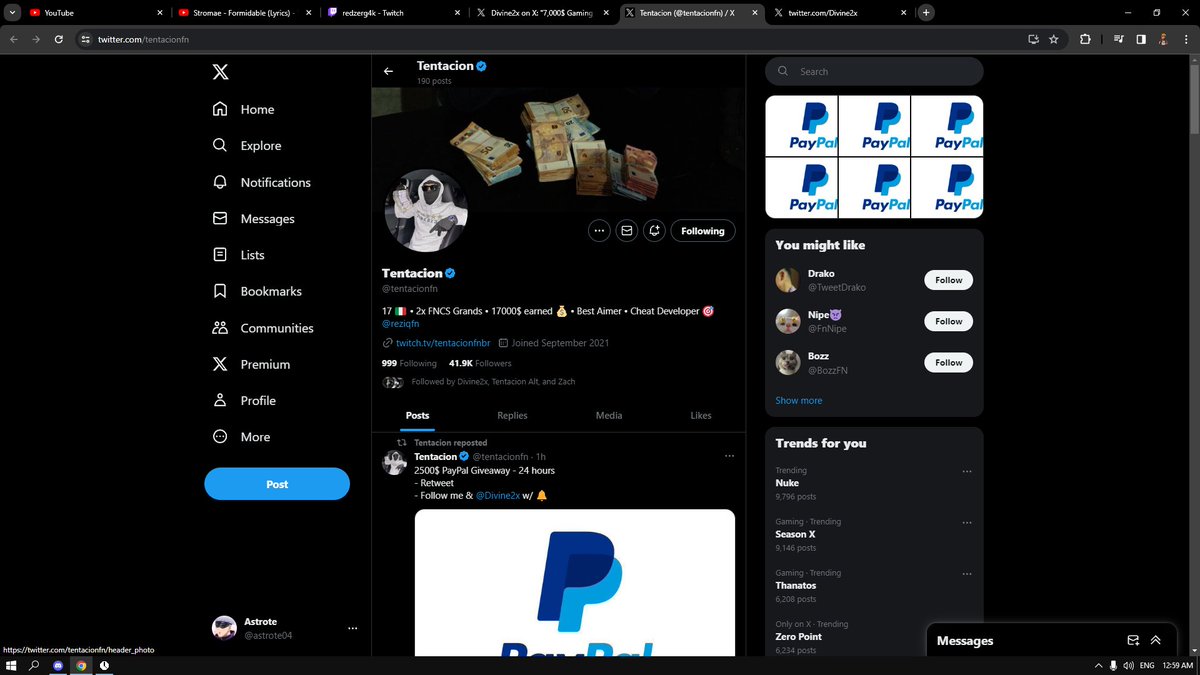Viewport: 1200px width, 675px height.
Task: Open the volume control in the system tray
Action: click(x=1128, y=665)
